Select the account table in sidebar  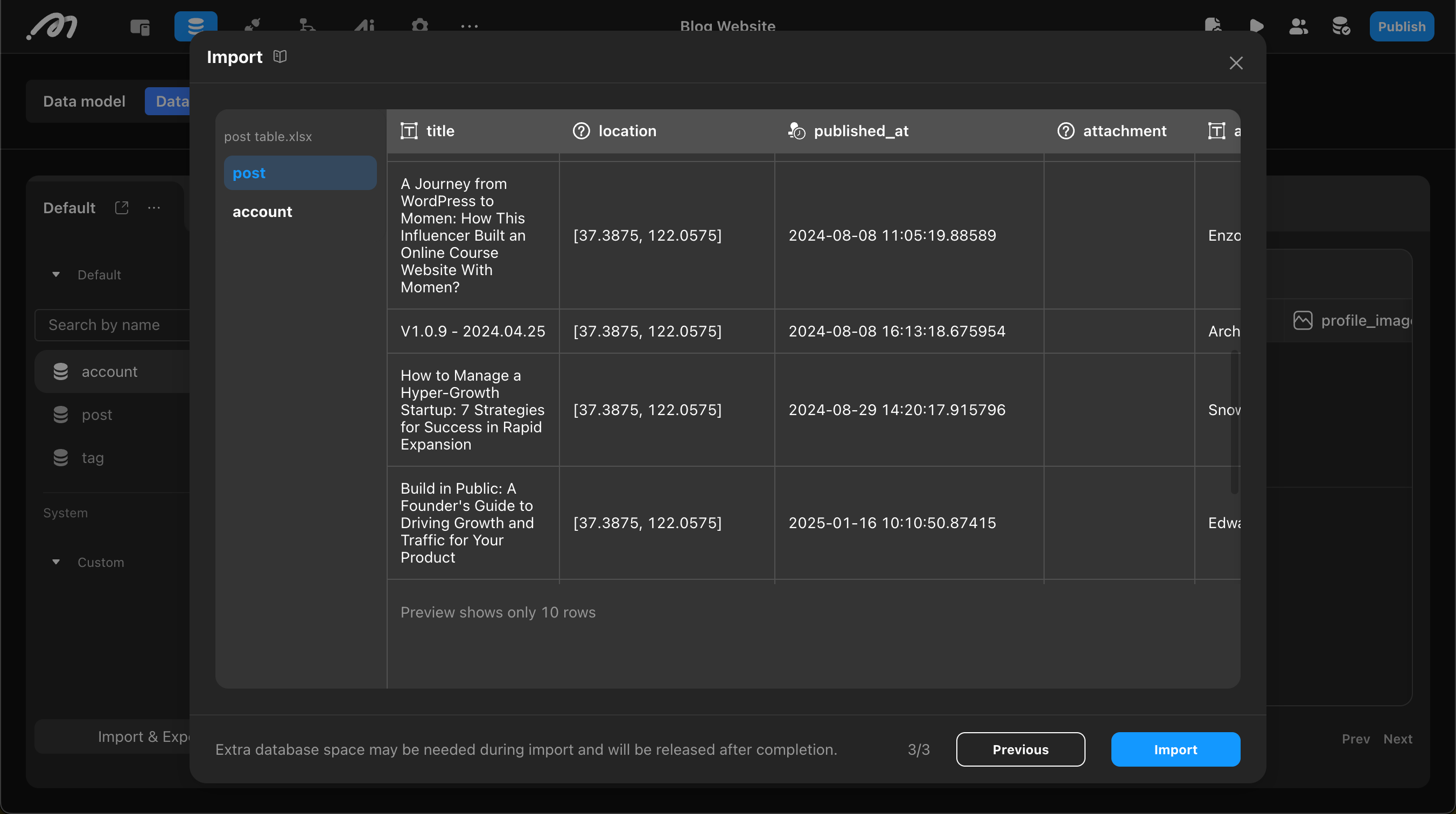(113, 371)
